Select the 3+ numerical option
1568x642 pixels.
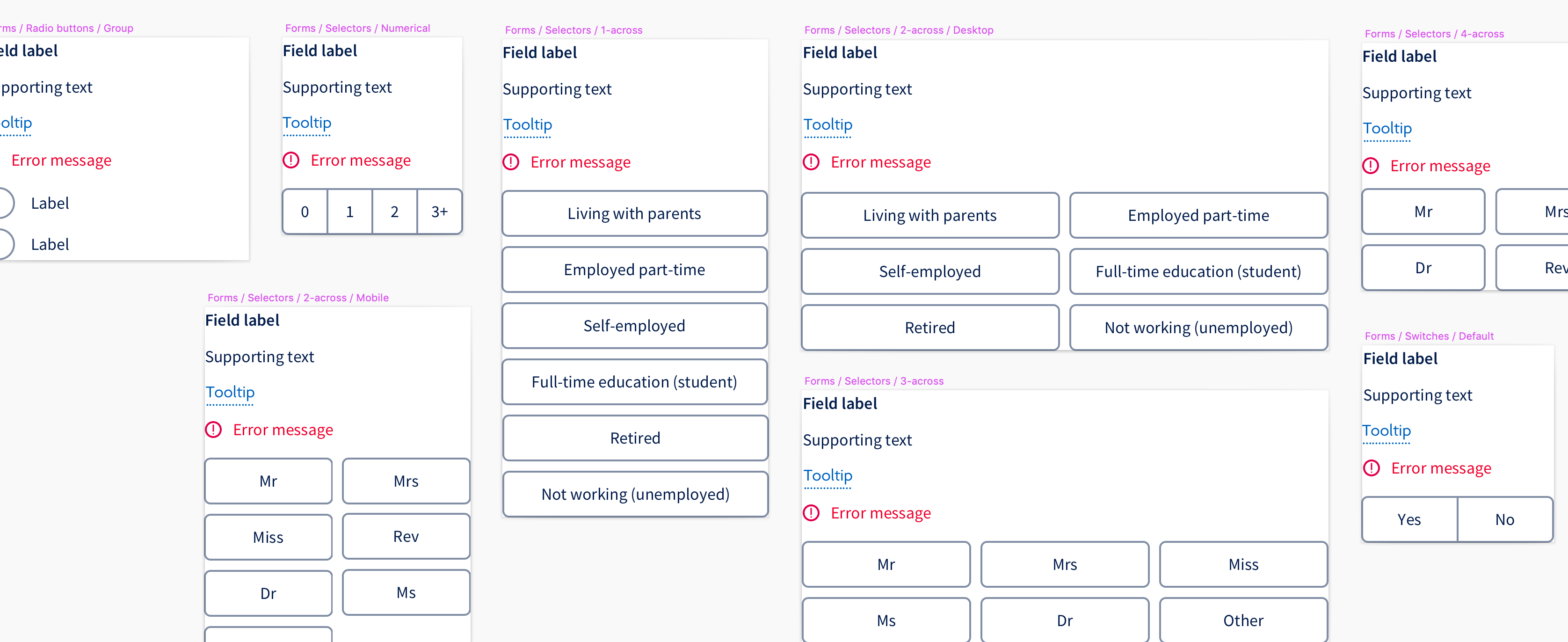(x=439, y=212)
